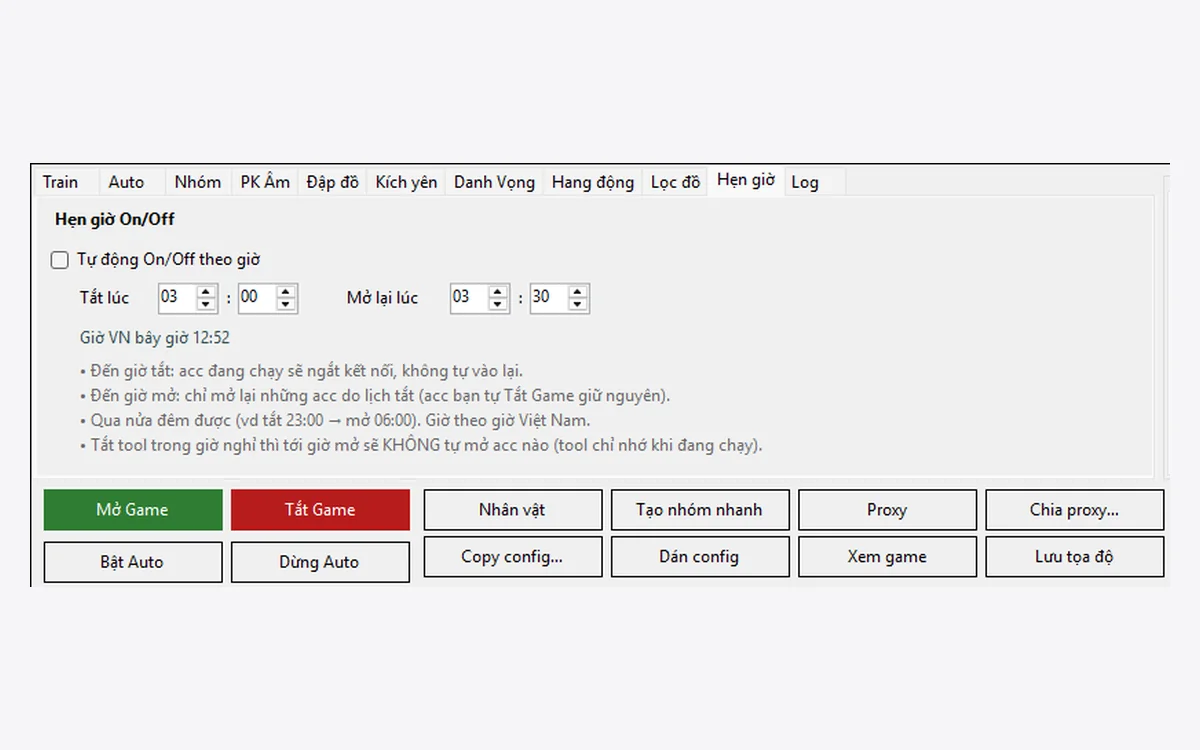Click the Tắt lúc hour field
The width and height of the screenshot is (1200, 750).
pyautogui.click(x=177, y=297)
